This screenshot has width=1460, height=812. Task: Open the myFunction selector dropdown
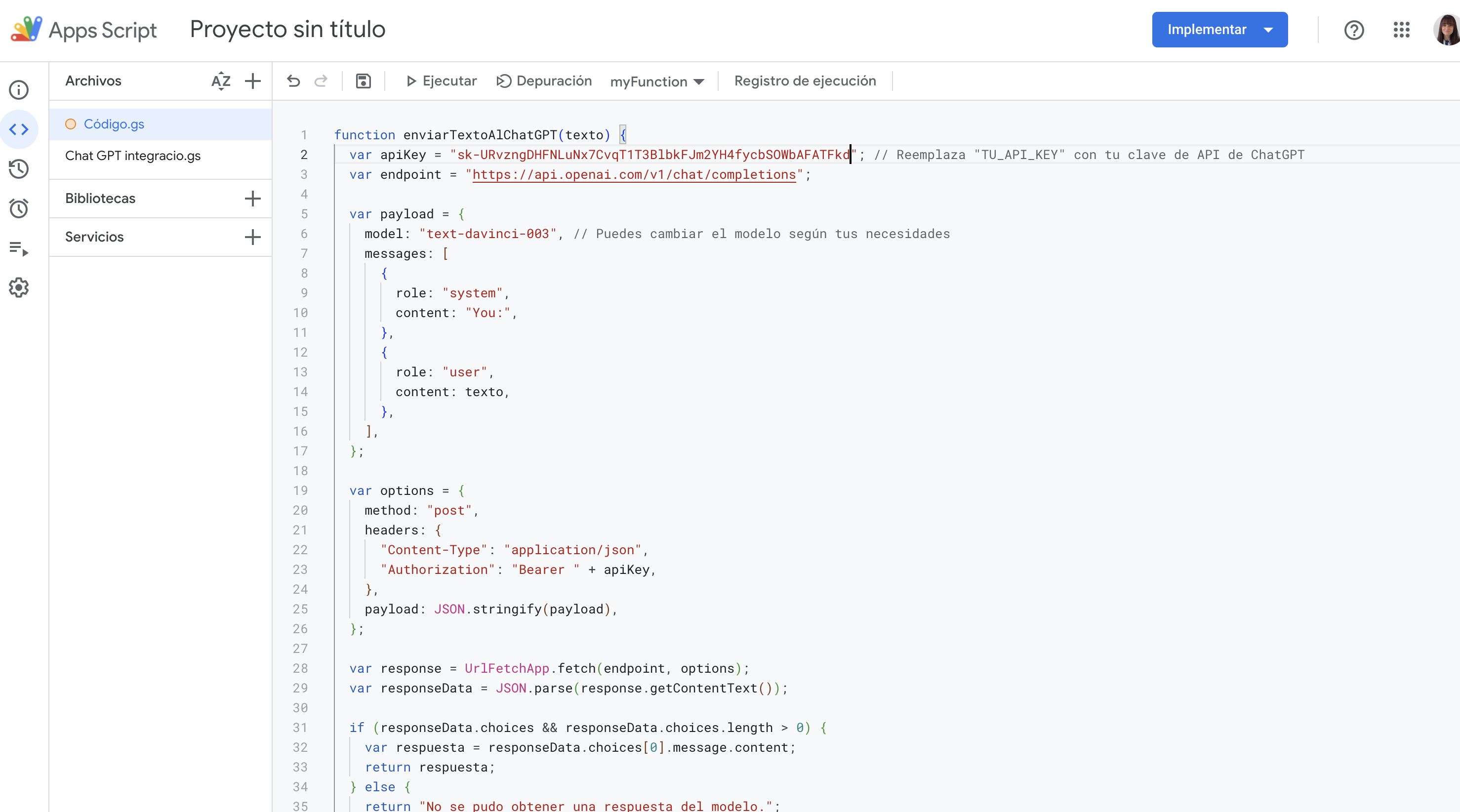click(x=657, y=81)
